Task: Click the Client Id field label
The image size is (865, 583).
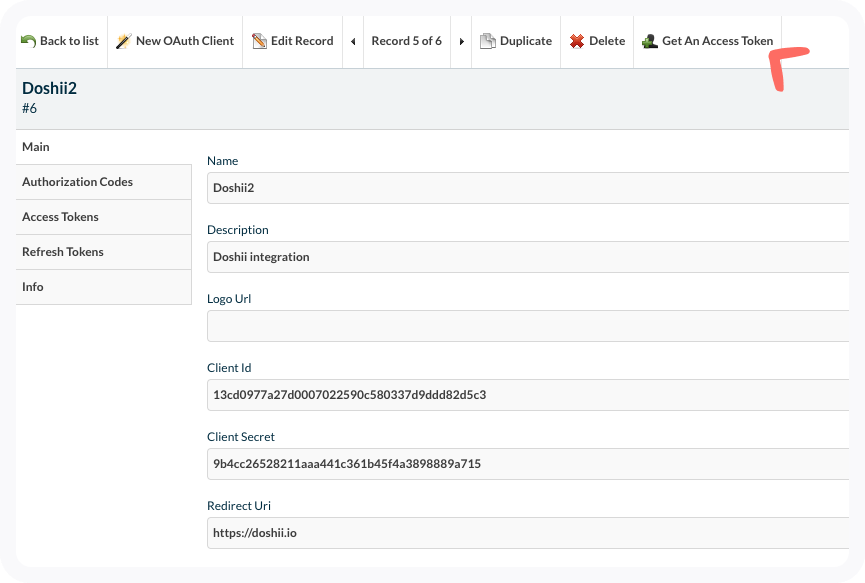Action: (229, 368)
